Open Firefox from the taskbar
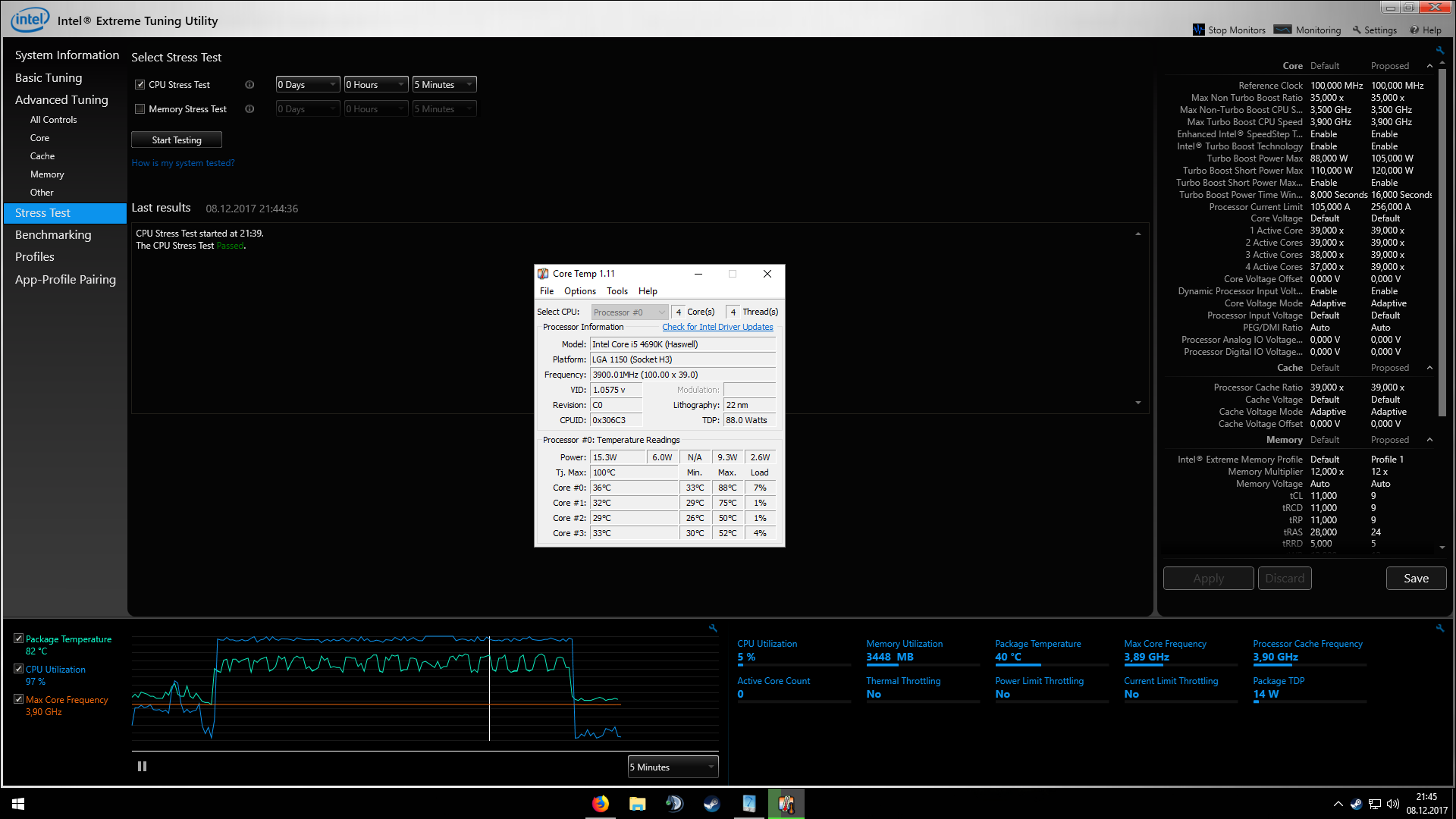The height and width of the screenshot is (819, 1456). (601, 804)
